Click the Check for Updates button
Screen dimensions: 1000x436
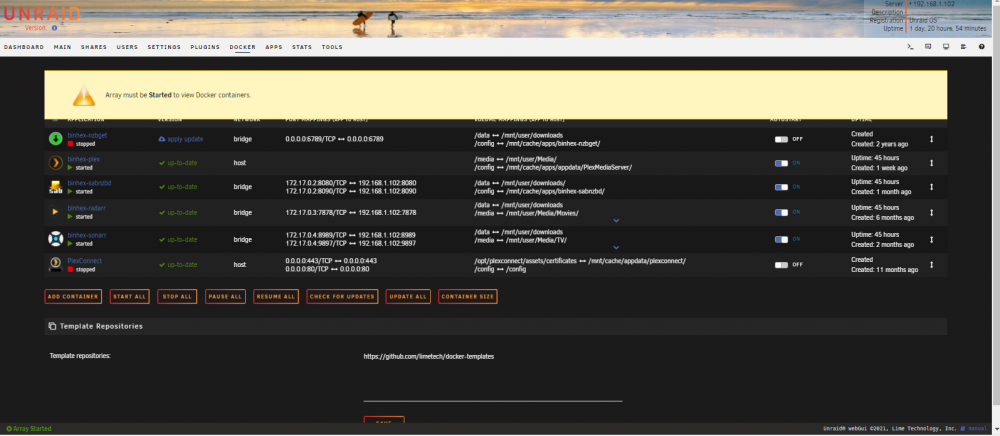342,296
